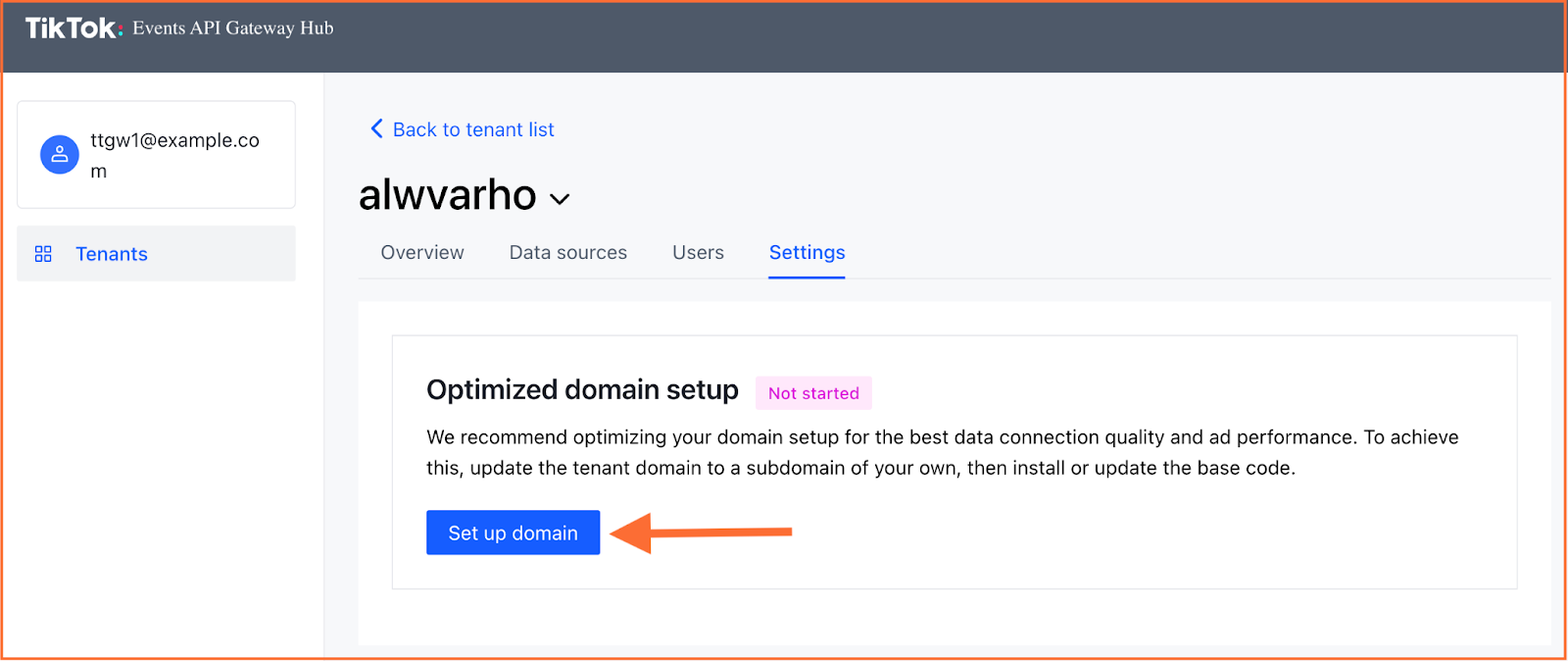Open Tenants in the sidebar
The height and width of the screenshot is (661, 1568).
pos(156,254)
